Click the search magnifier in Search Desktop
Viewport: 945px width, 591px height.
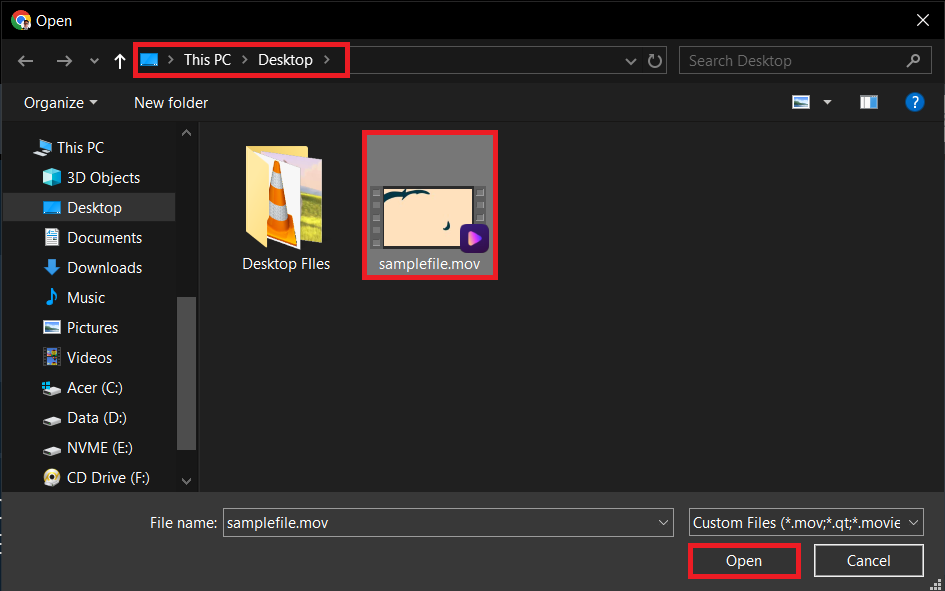(x=913, y=60)
